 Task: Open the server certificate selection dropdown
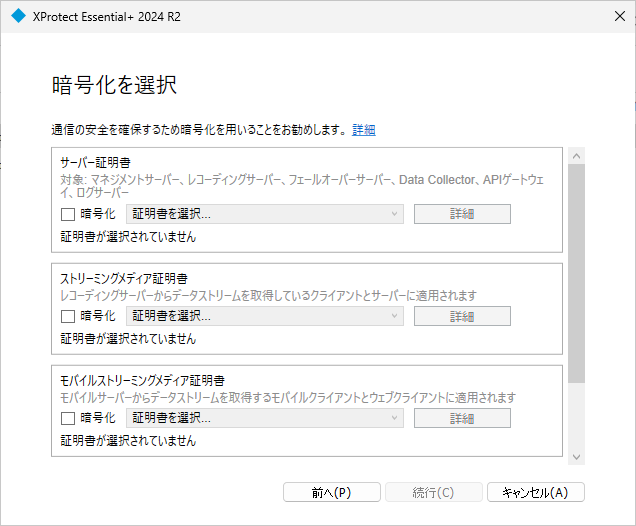click(x=265, y=214)
